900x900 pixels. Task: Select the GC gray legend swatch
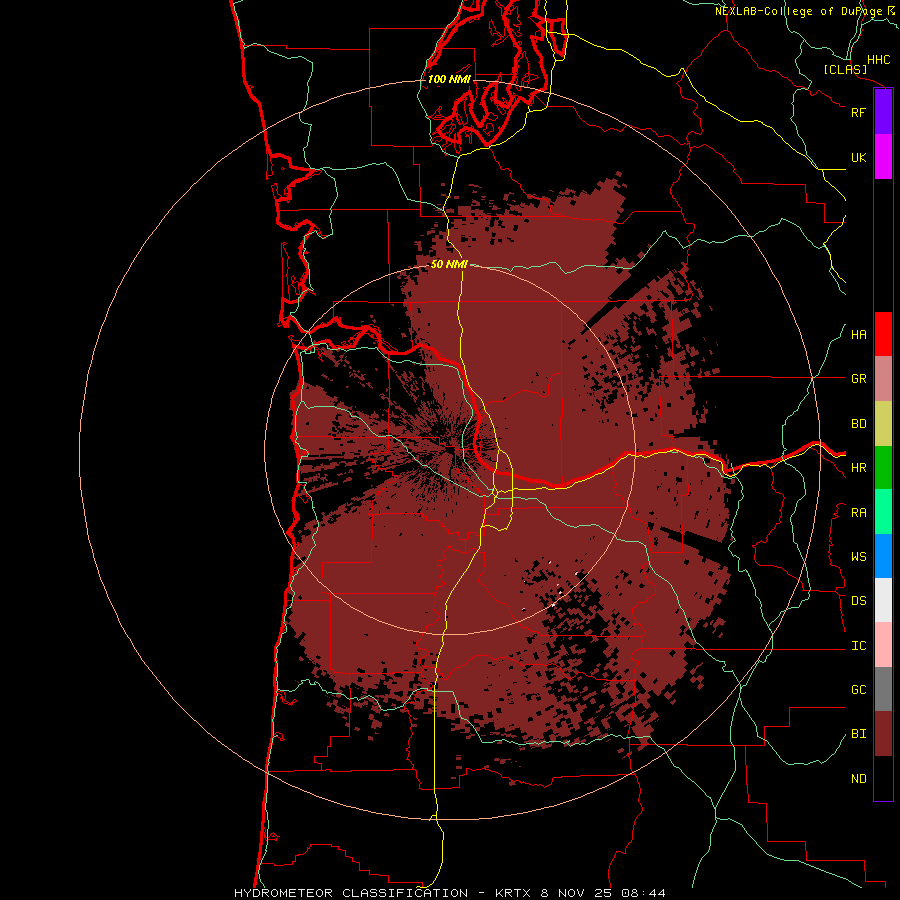[x=883, y=689]
